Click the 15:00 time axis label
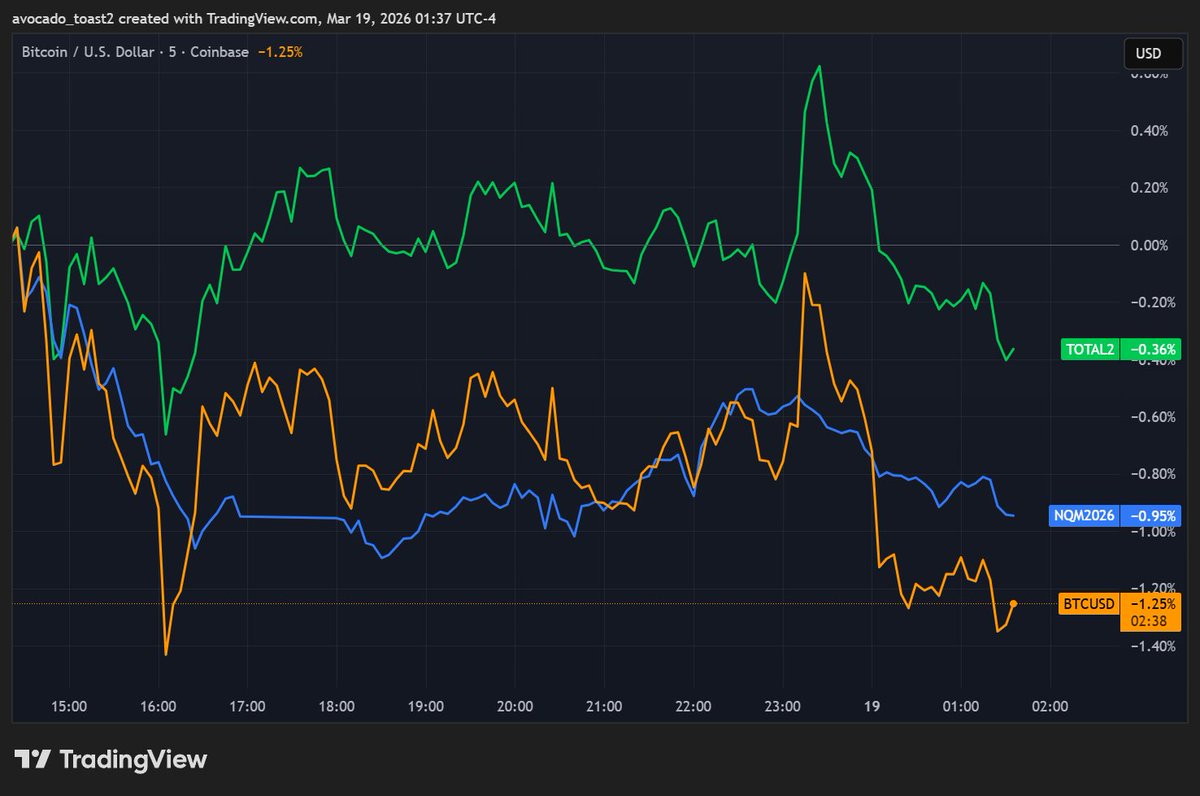Viewport: 1200px width, 796px height. point(69,706)
